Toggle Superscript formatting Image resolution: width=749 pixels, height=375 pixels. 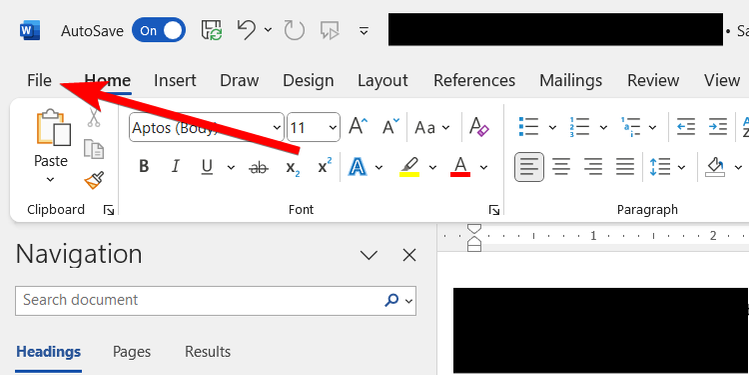tap(325, 165)
